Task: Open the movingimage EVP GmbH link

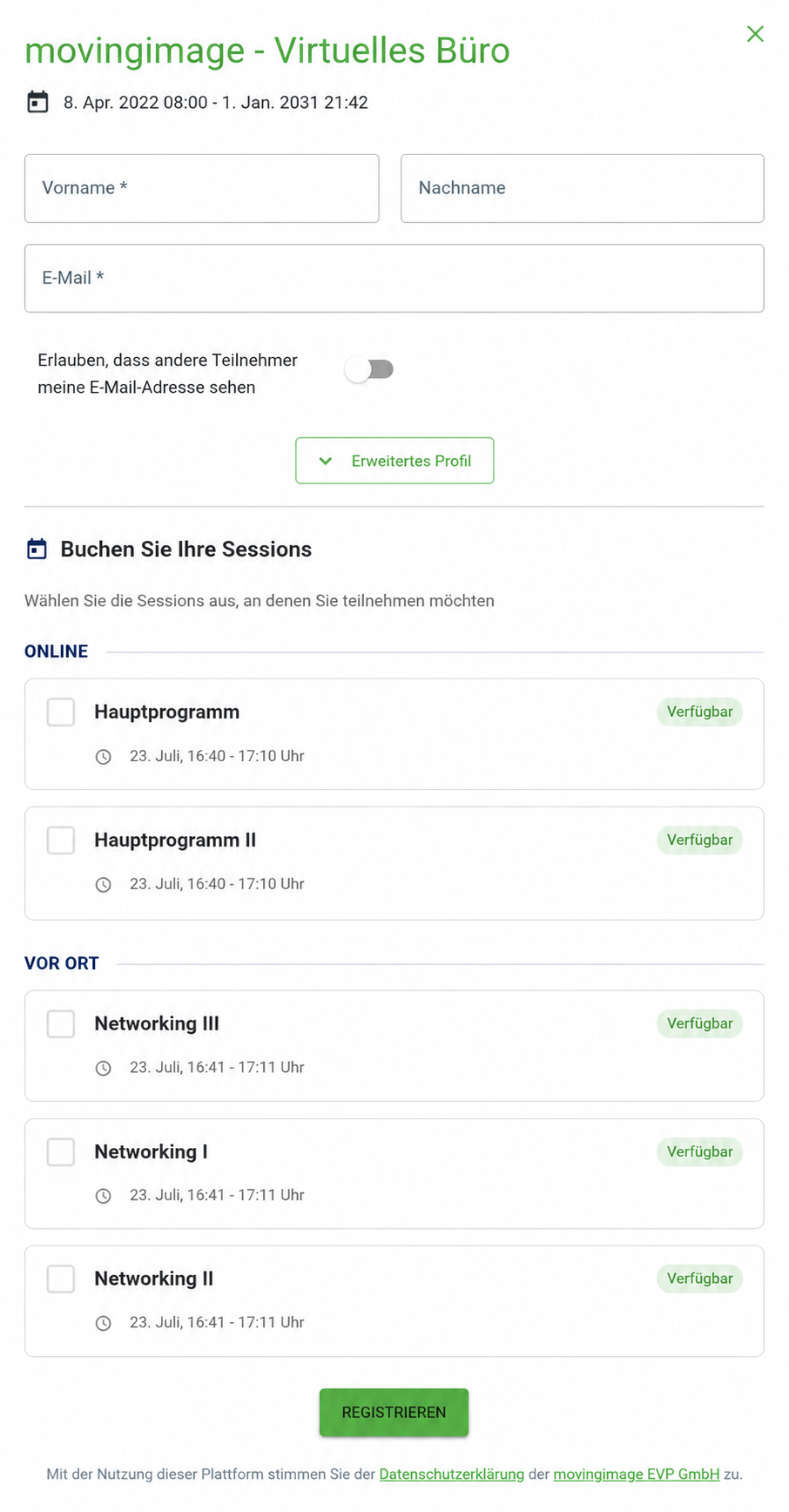Action: [x=637, y=1474]
